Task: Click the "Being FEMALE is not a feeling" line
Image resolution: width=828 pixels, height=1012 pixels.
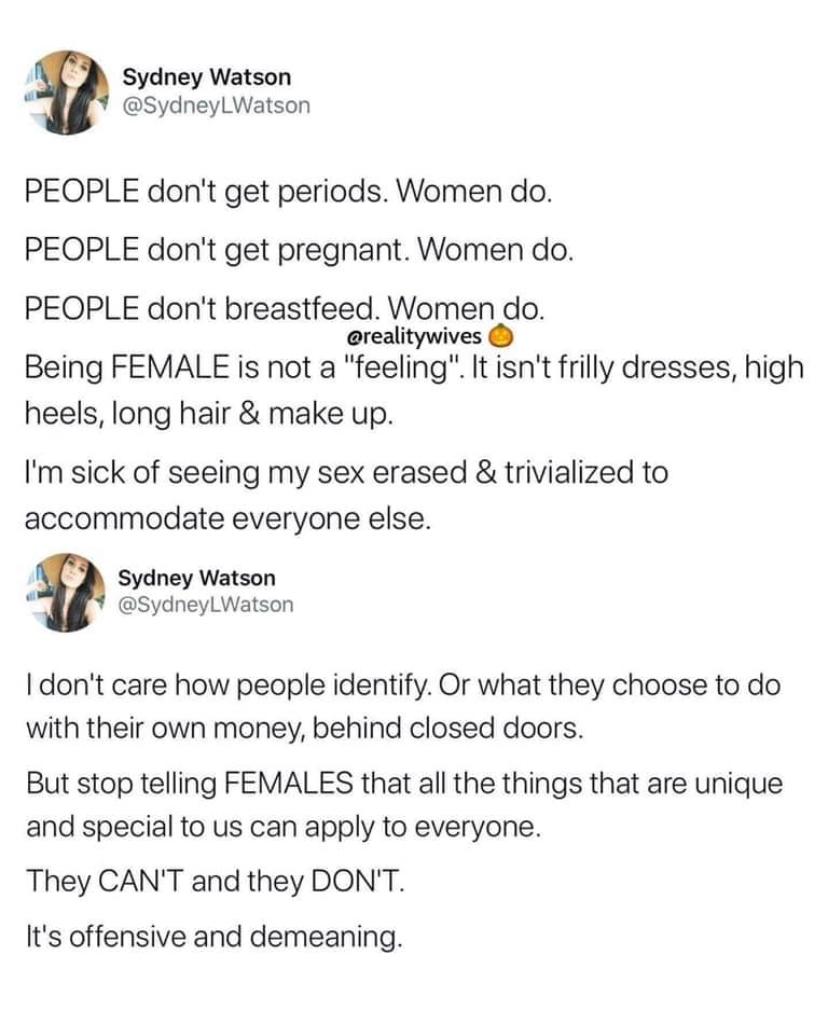Action: click(414, 368)
